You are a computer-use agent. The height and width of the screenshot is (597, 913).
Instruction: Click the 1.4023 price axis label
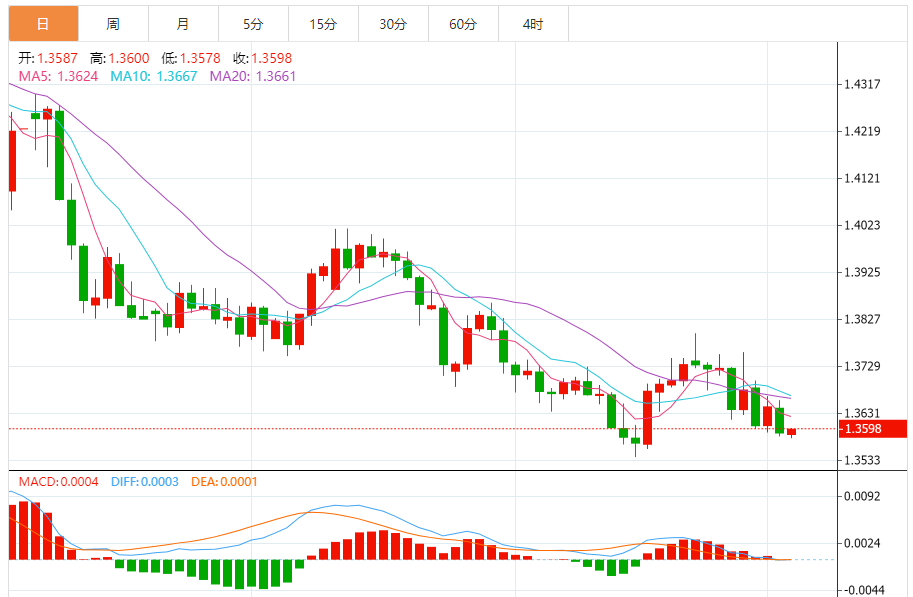click(862, 225)
